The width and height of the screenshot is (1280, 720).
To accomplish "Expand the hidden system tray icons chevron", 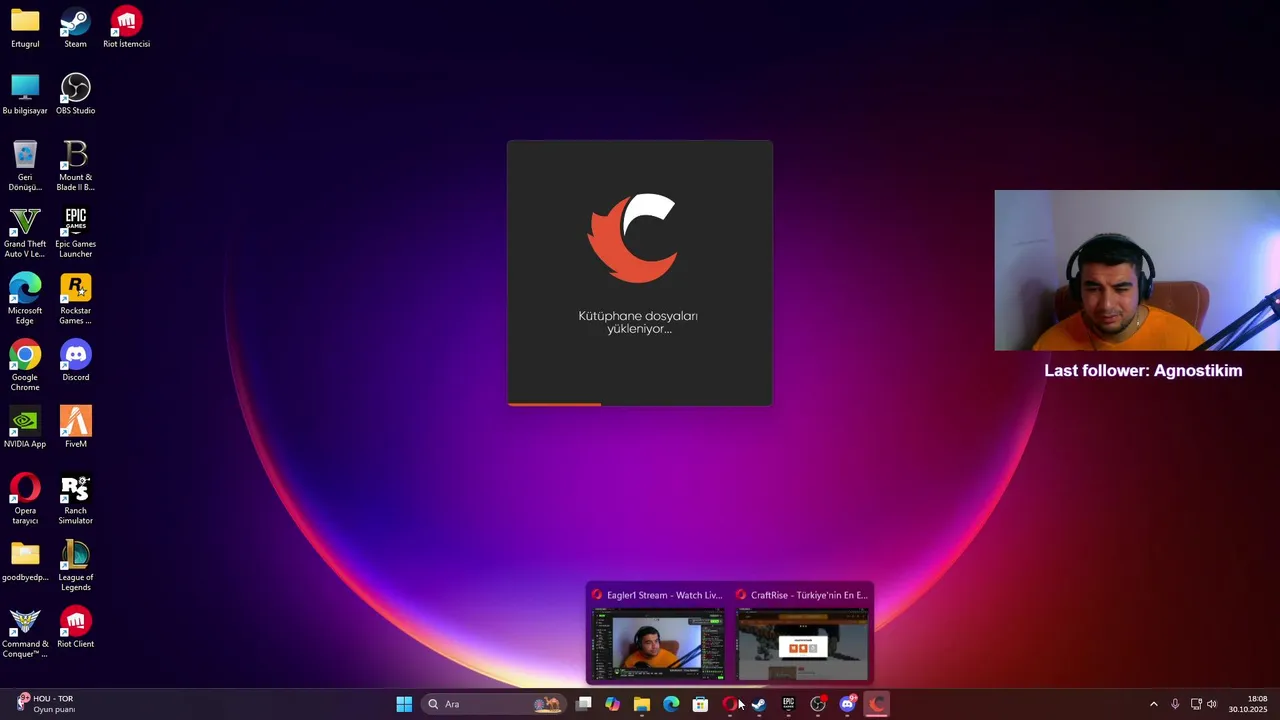I will click(x=1153, y=704).
